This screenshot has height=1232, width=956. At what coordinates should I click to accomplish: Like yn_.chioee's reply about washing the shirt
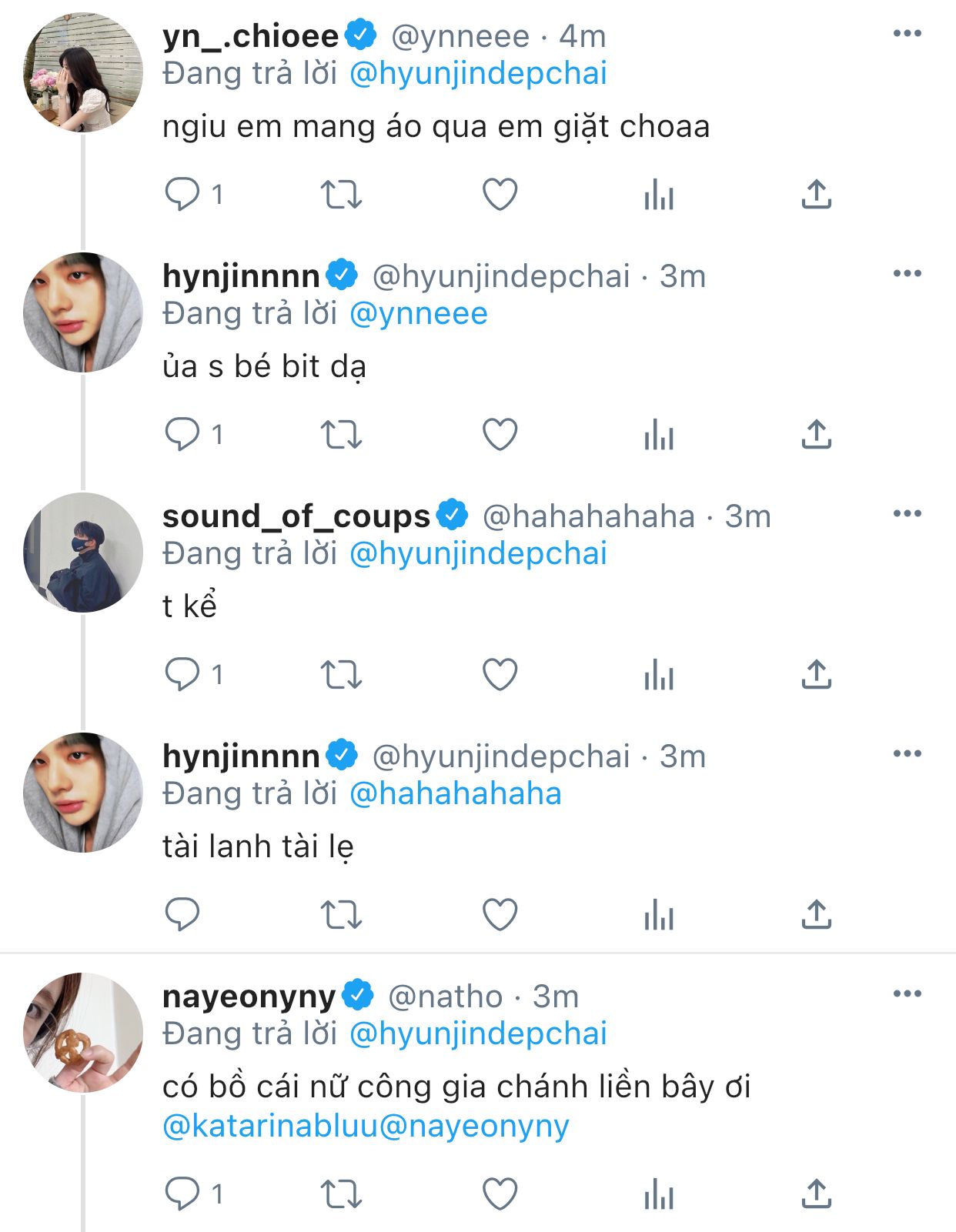(500, 195)
